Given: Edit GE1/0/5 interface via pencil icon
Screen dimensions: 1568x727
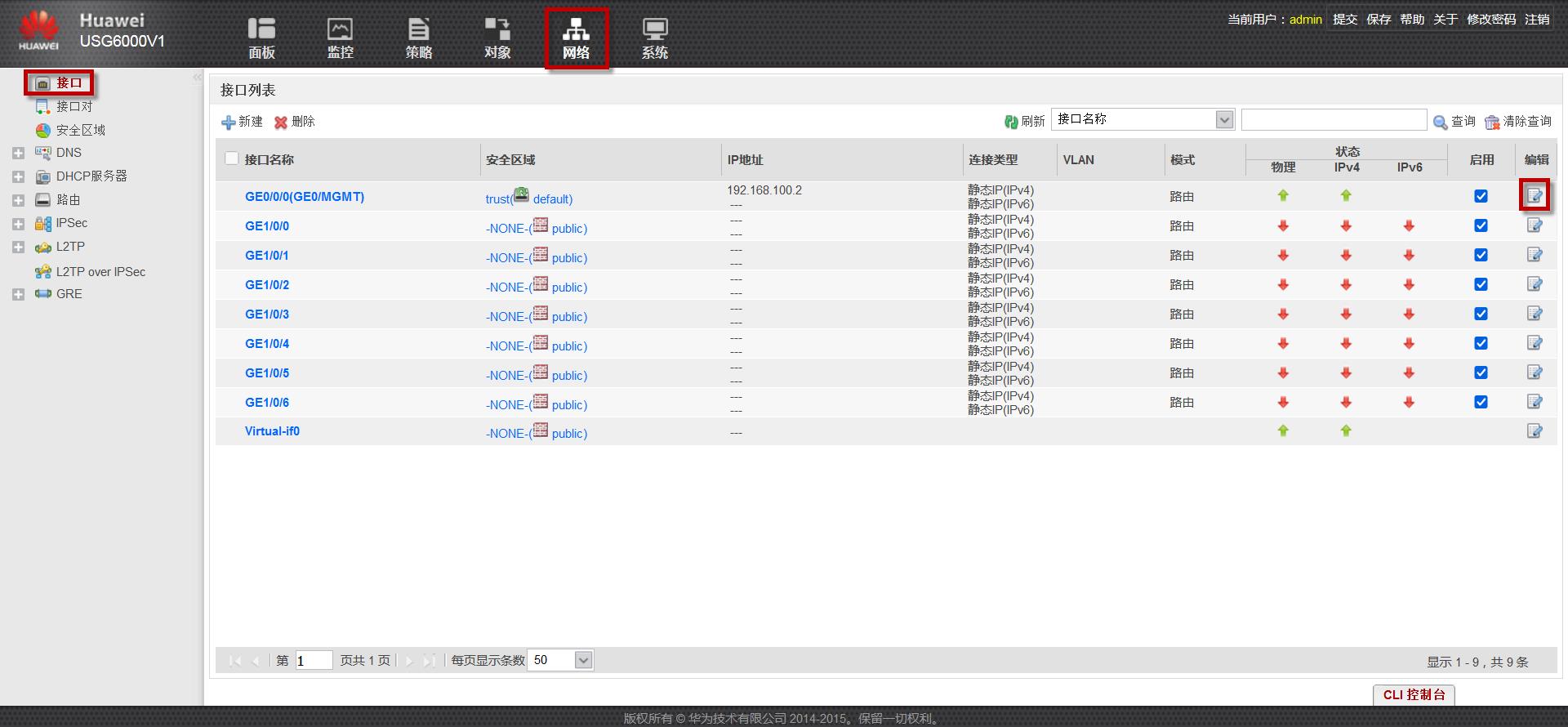Looking at the screenshot, I should pos(1535,372).
